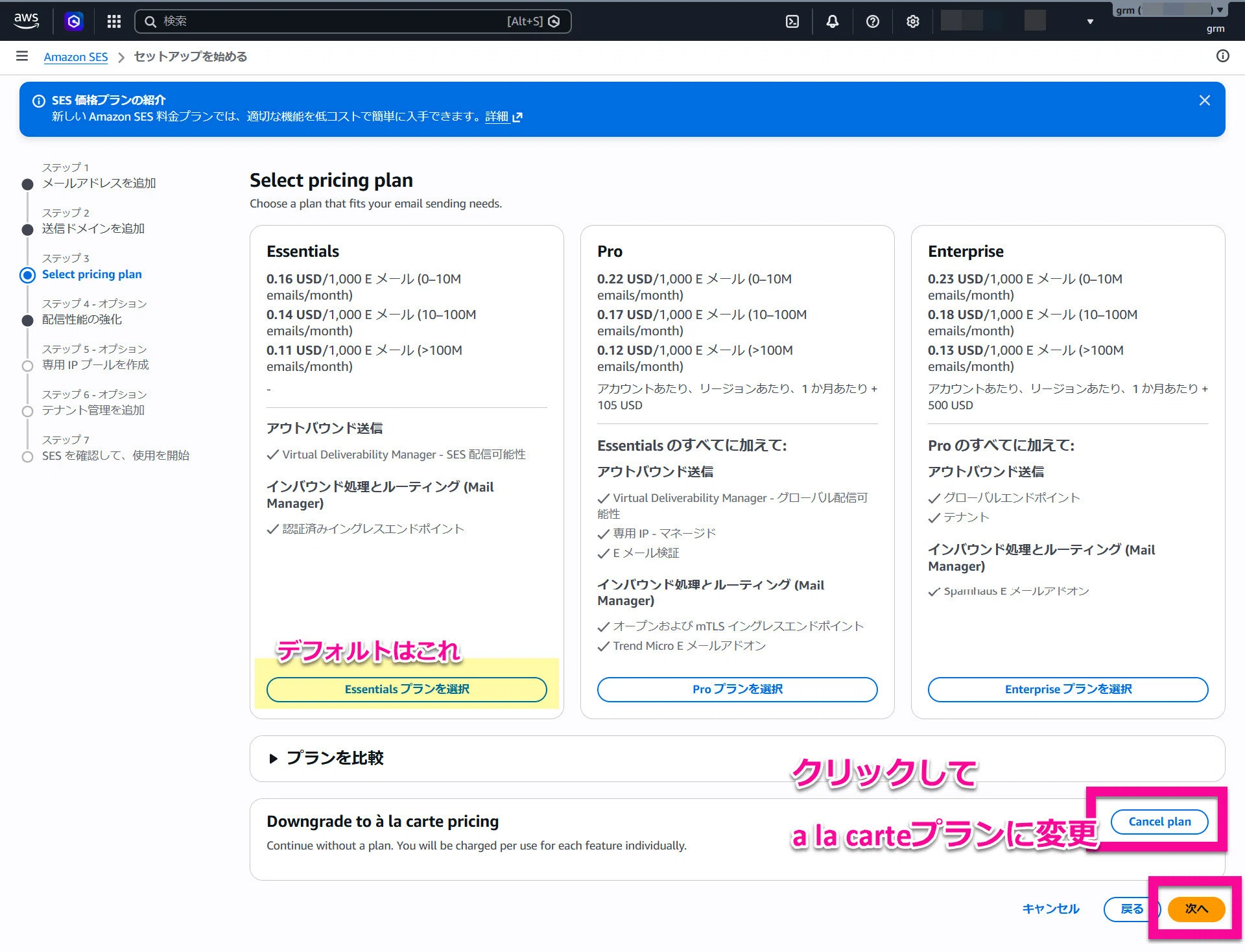Select the Essentials plan button
The width and height of the screenshot is (1245, 952).
pos(407,689)
